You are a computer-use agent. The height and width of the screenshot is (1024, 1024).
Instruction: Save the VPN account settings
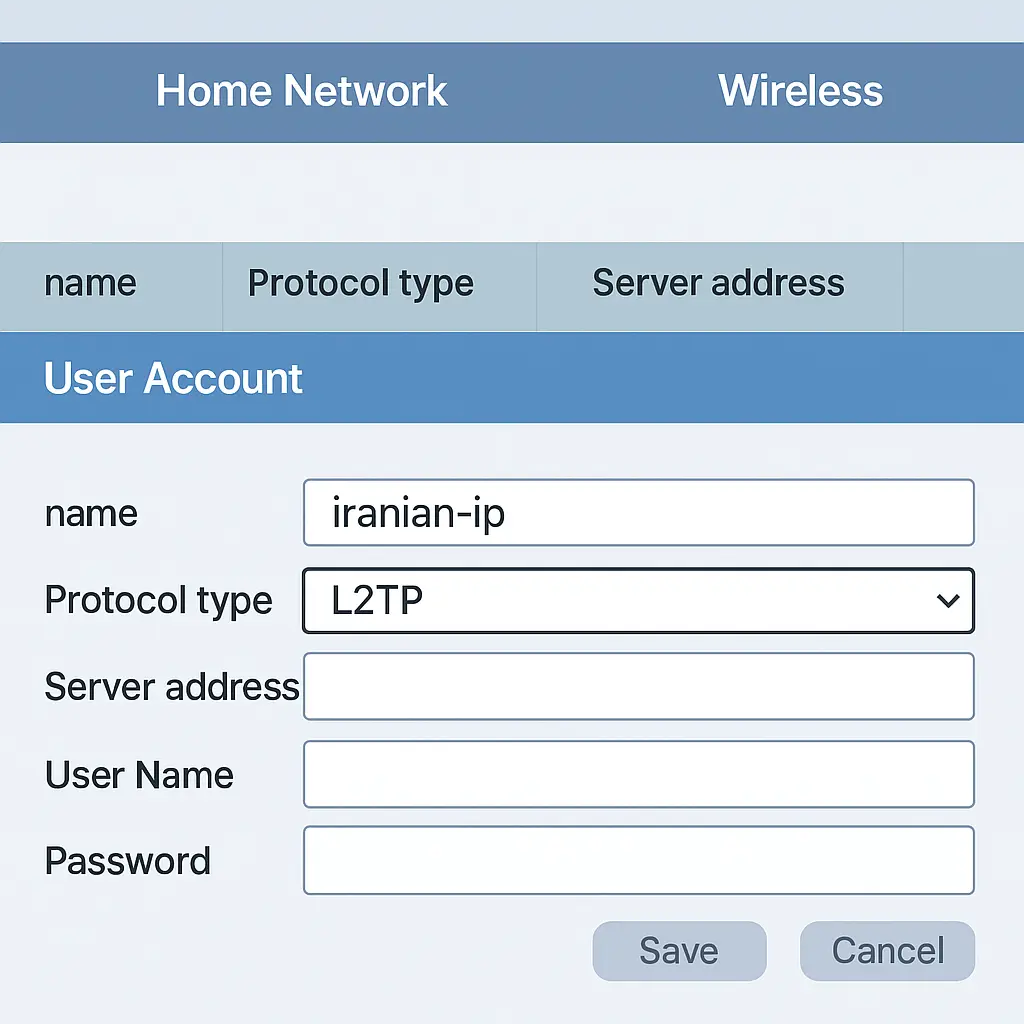tap(679, 951)
